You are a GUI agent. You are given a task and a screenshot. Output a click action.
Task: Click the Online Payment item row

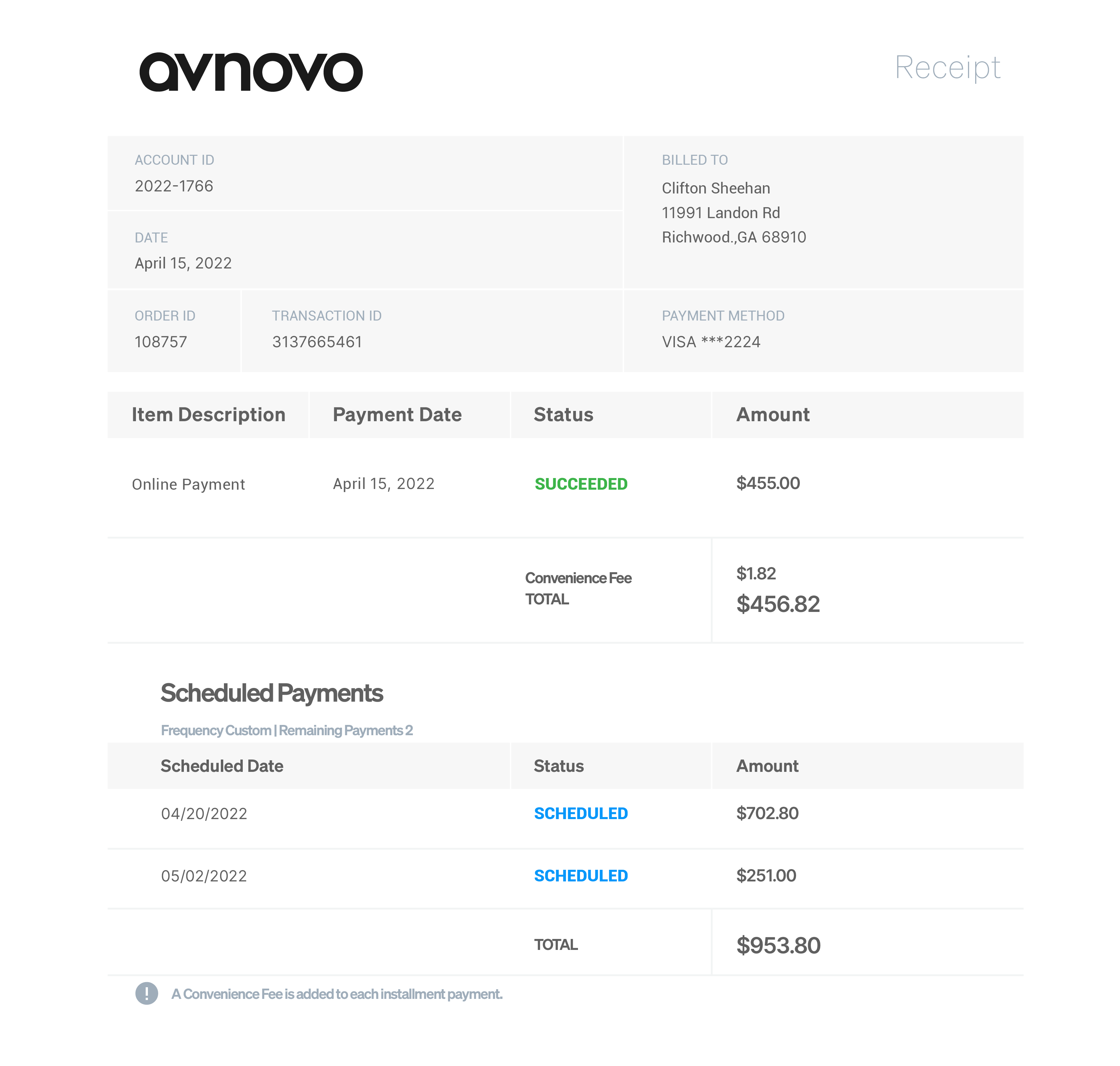click(x=189, y=484)
